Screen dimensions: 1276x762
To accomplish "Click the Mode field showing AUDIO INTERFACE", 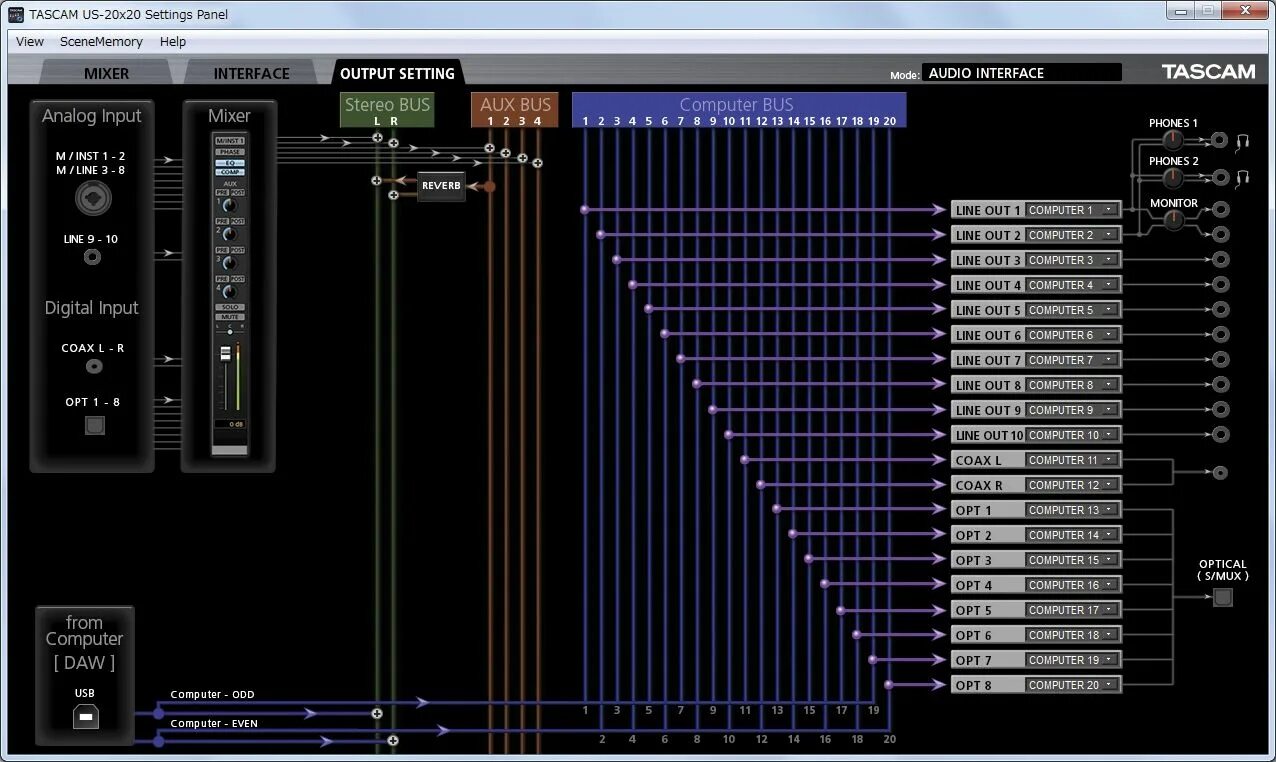I will [x=1022, y=73].
